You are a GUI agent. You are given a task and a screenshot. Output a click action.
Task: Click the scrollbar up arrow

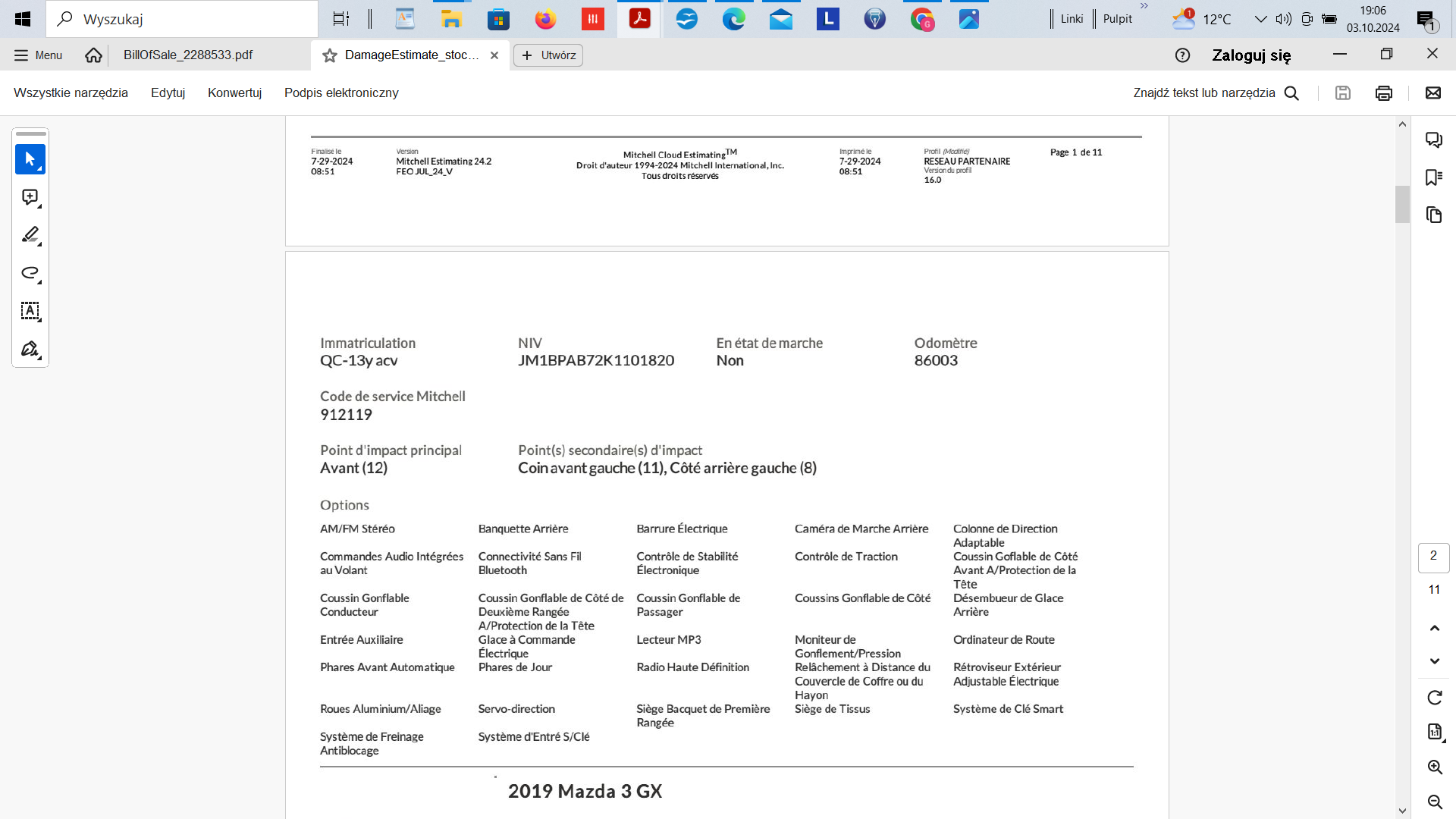coord(1402,124)
